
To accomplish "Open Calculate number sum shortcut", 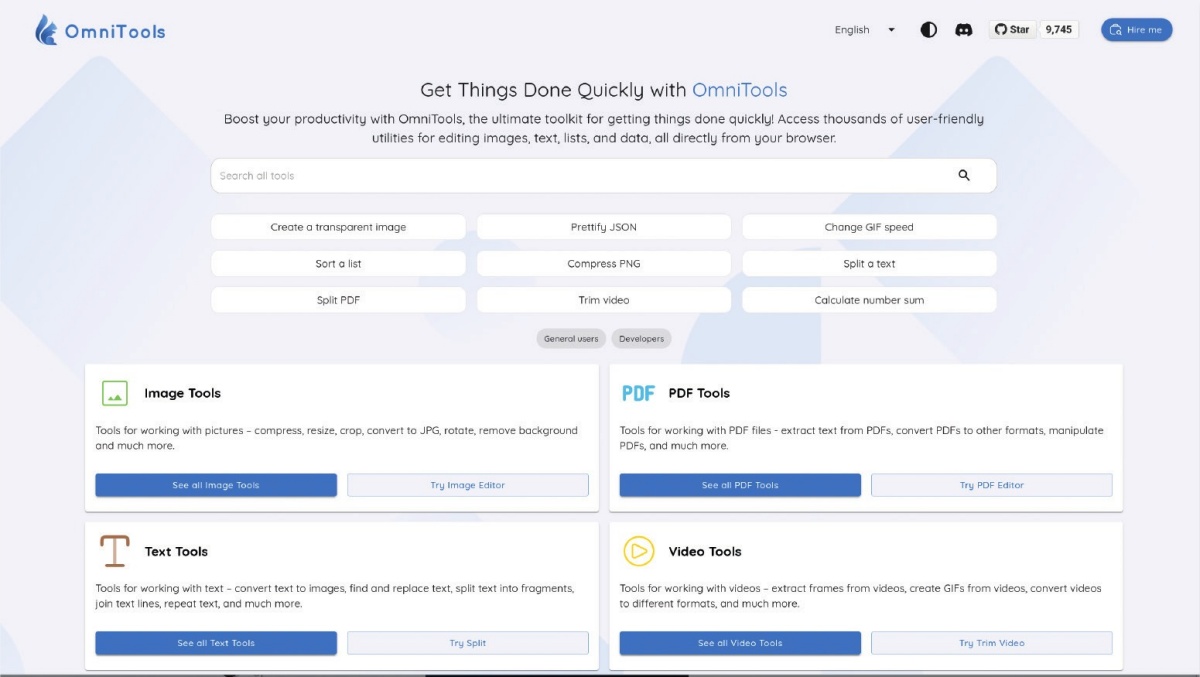I will pos(869,300).
